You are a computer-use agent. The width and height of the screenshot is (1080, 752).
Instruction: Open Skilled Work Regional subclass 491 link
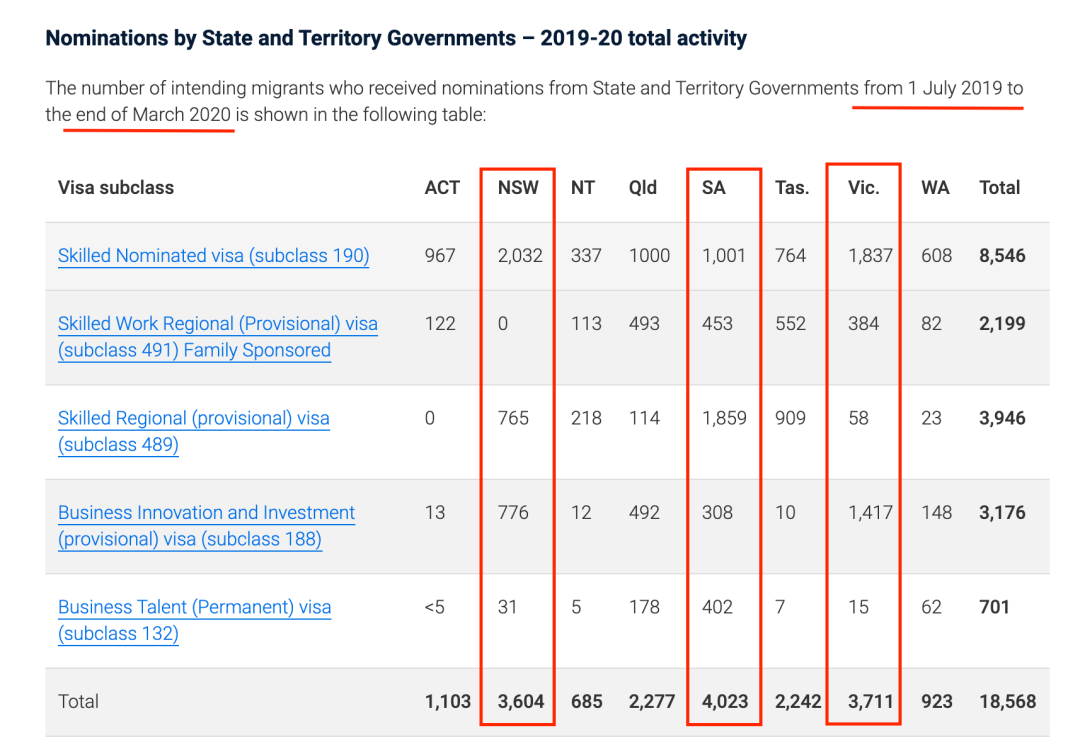coord(218,337)
